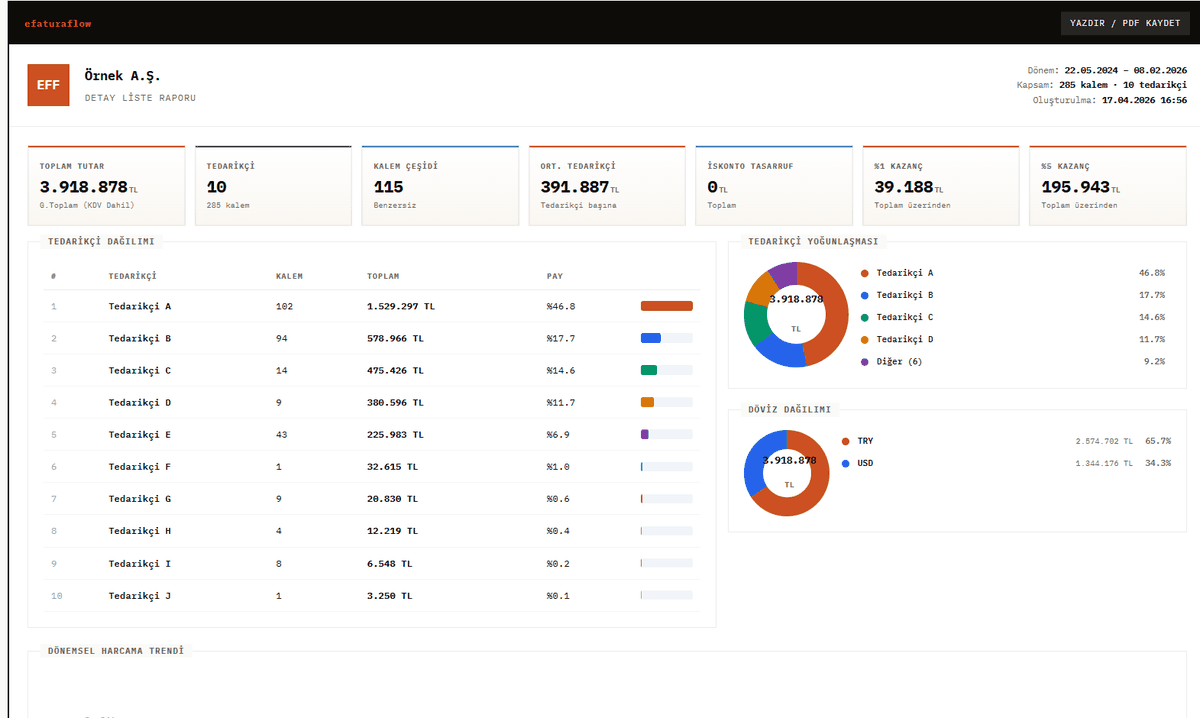Viewport: 1200px width, 718px height.
Task: Click the currency distribution donut chart
Action: point(787,473)
